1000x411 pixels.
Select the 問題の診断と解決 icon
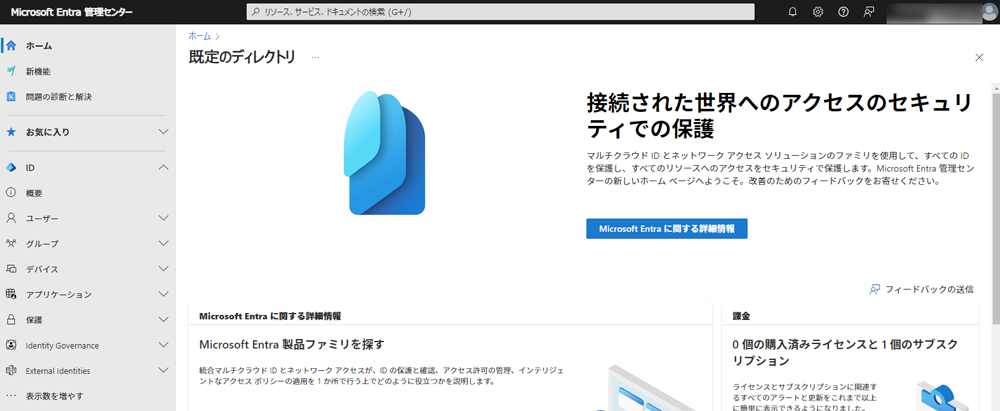click(11, 97)
